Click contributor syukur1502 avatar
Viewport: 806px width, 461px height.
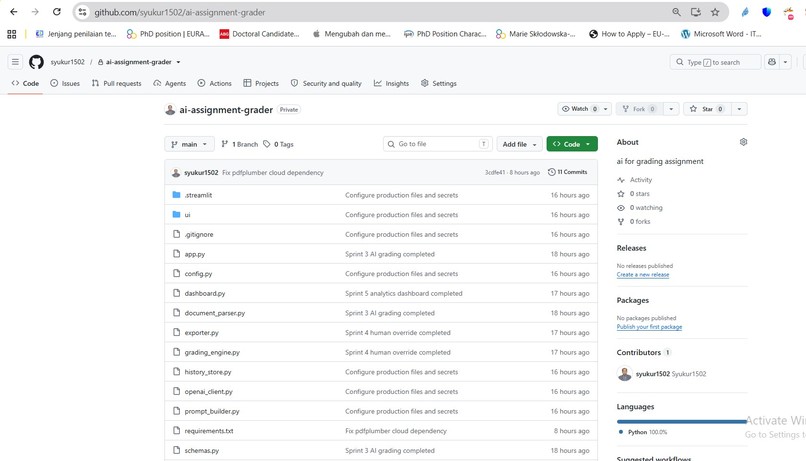[625, 374]
